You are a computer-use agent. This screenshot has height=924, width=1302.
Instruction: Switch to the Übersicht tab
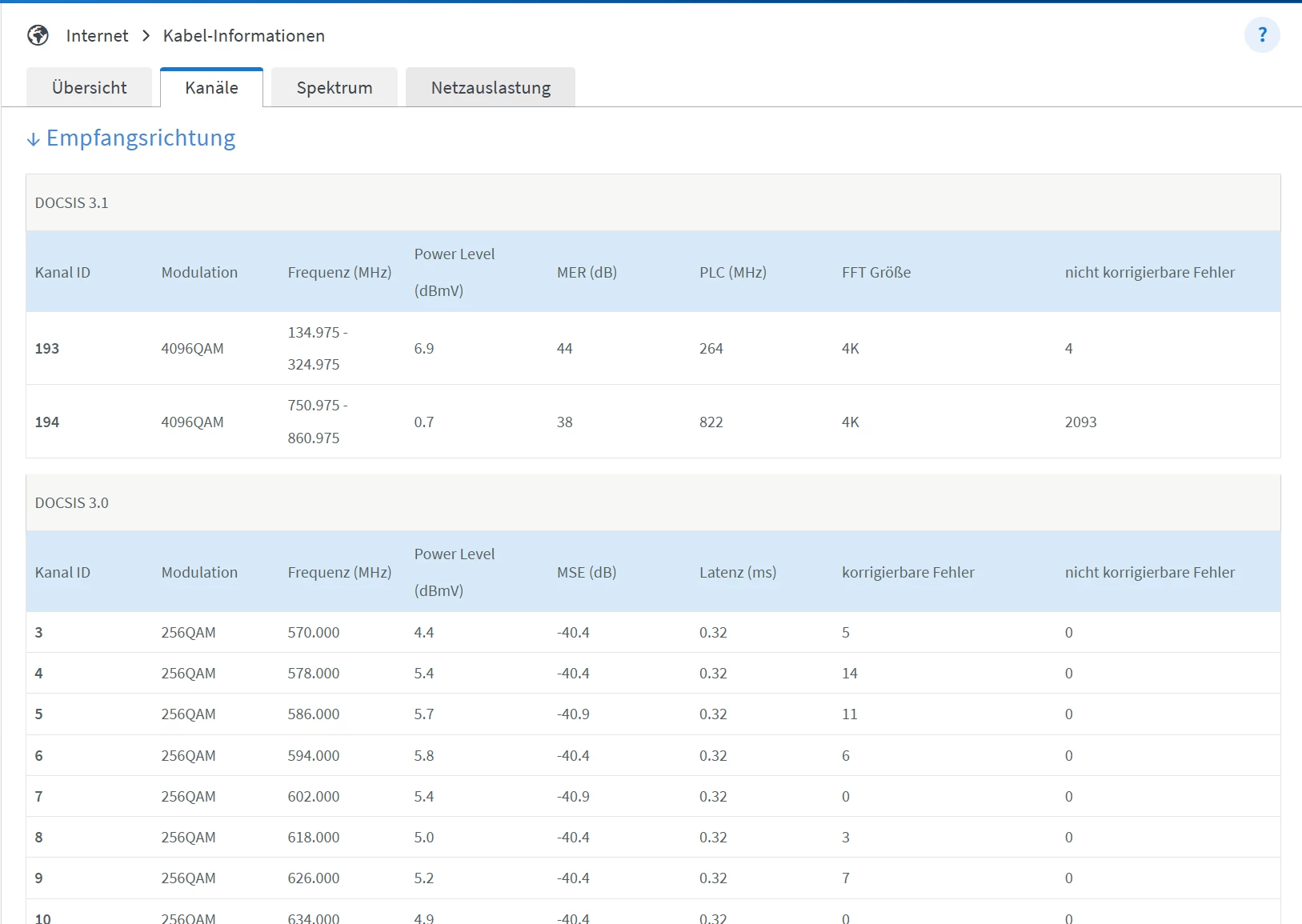(x=89, y=88)
